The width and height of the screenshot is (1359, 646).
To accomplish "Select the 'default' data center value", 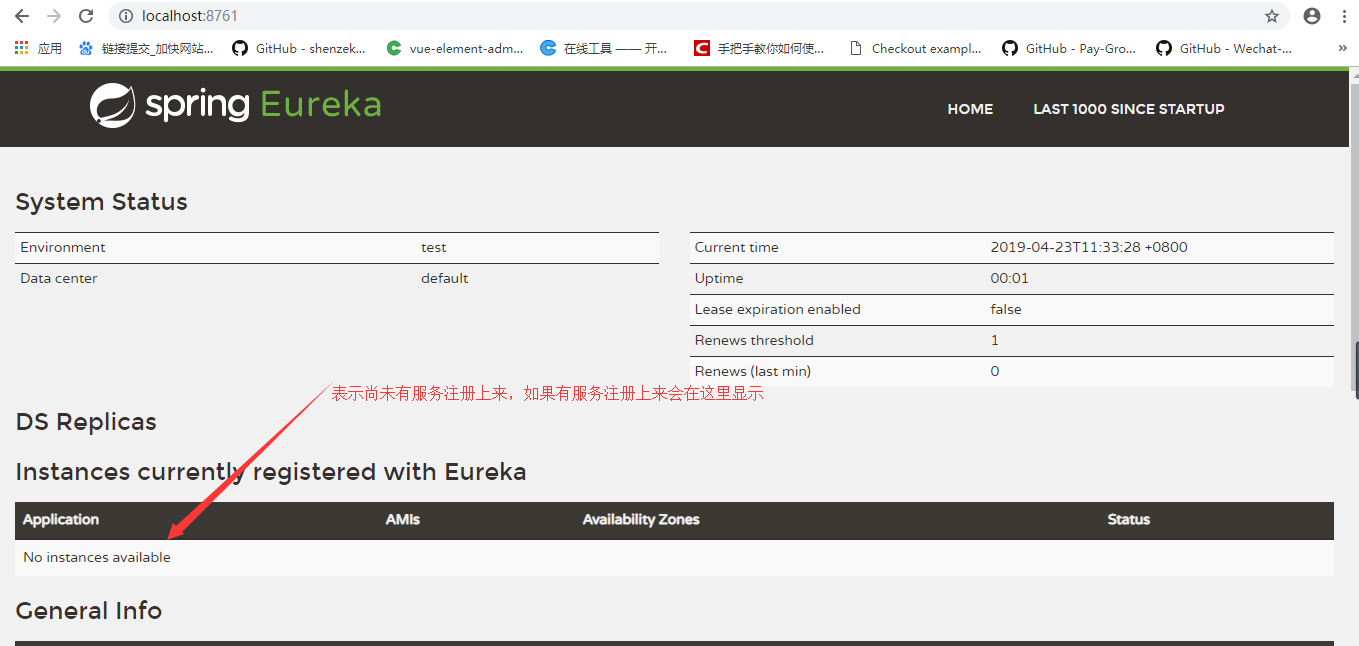I will click(445, 278).
